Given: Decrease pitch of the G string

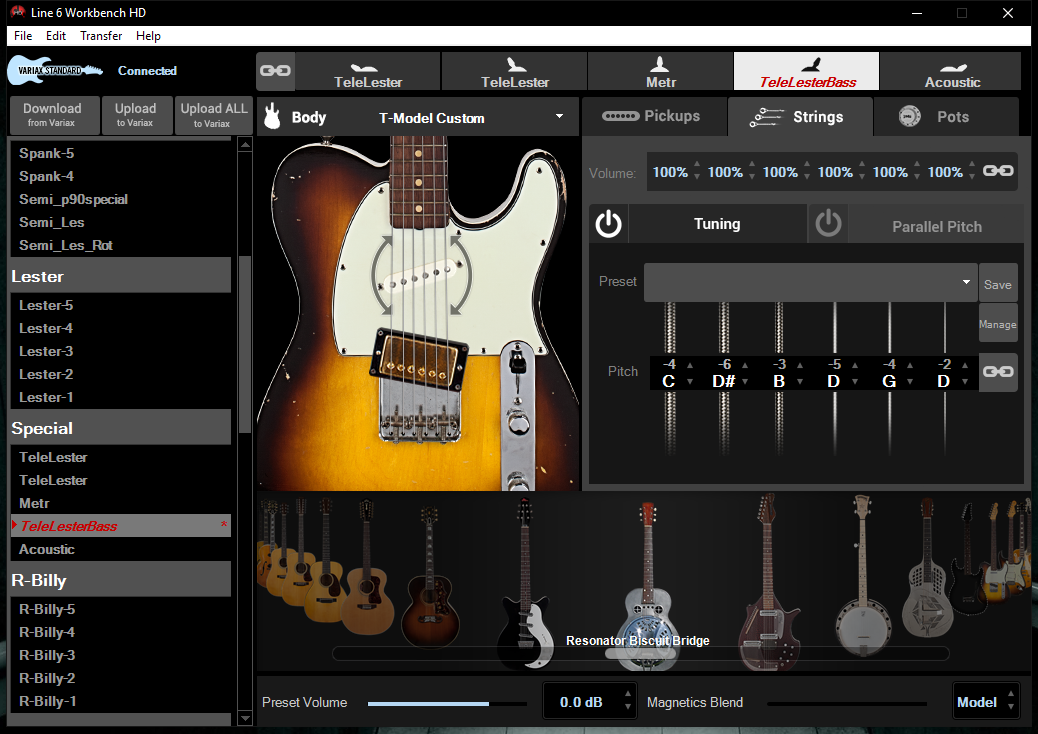Looking at the screenshot, I should tap(910, 382).
